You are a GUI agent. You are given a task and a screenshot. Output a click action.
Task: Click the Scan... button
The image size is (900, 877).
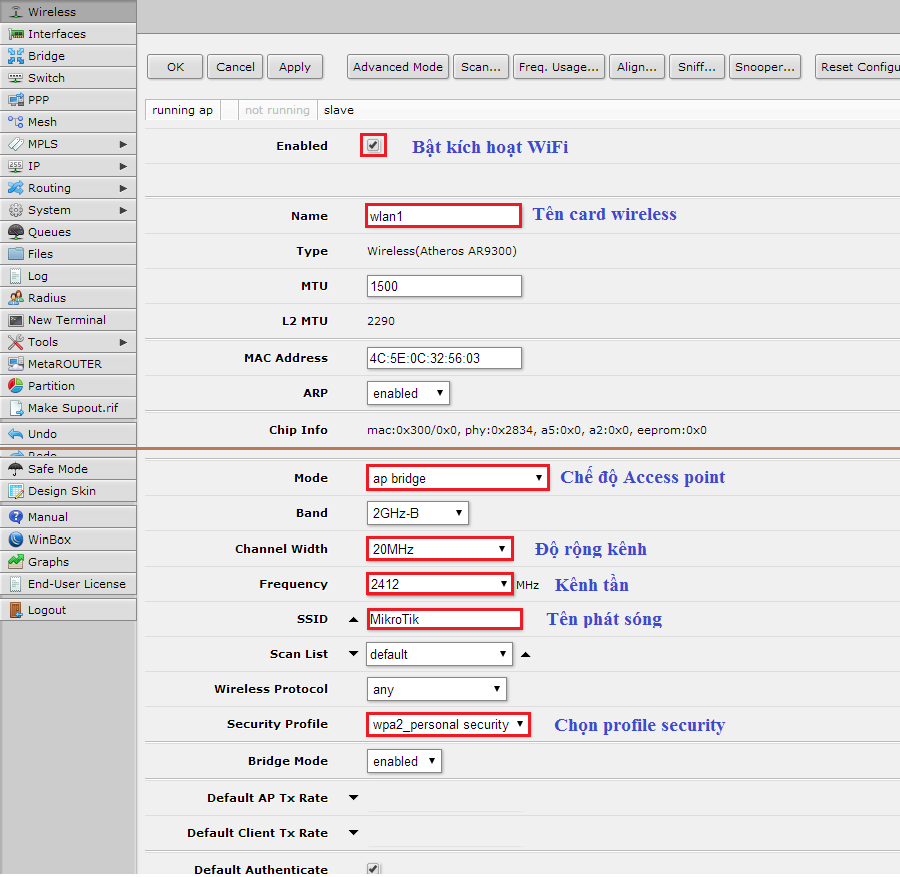(480, 67)
